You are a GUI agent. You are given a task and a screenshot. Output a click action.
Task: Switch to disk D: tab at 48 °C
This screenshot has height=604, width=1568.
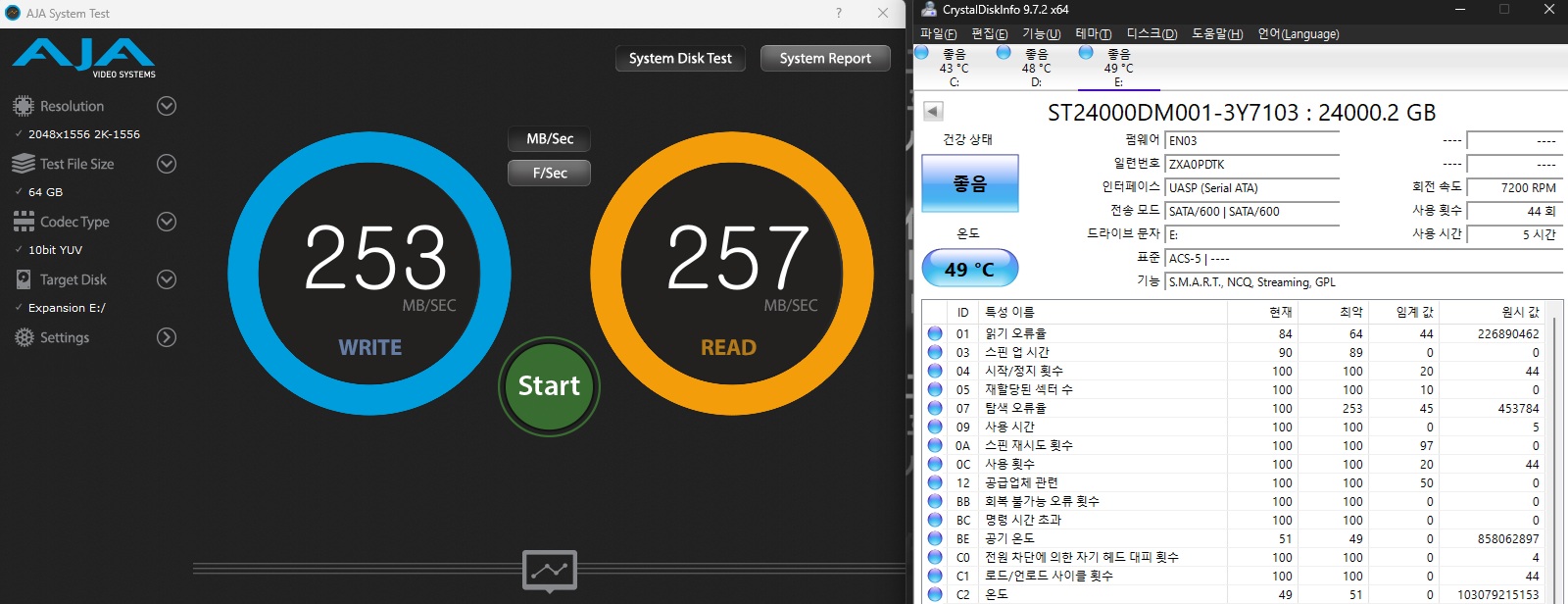[1036, 68]
